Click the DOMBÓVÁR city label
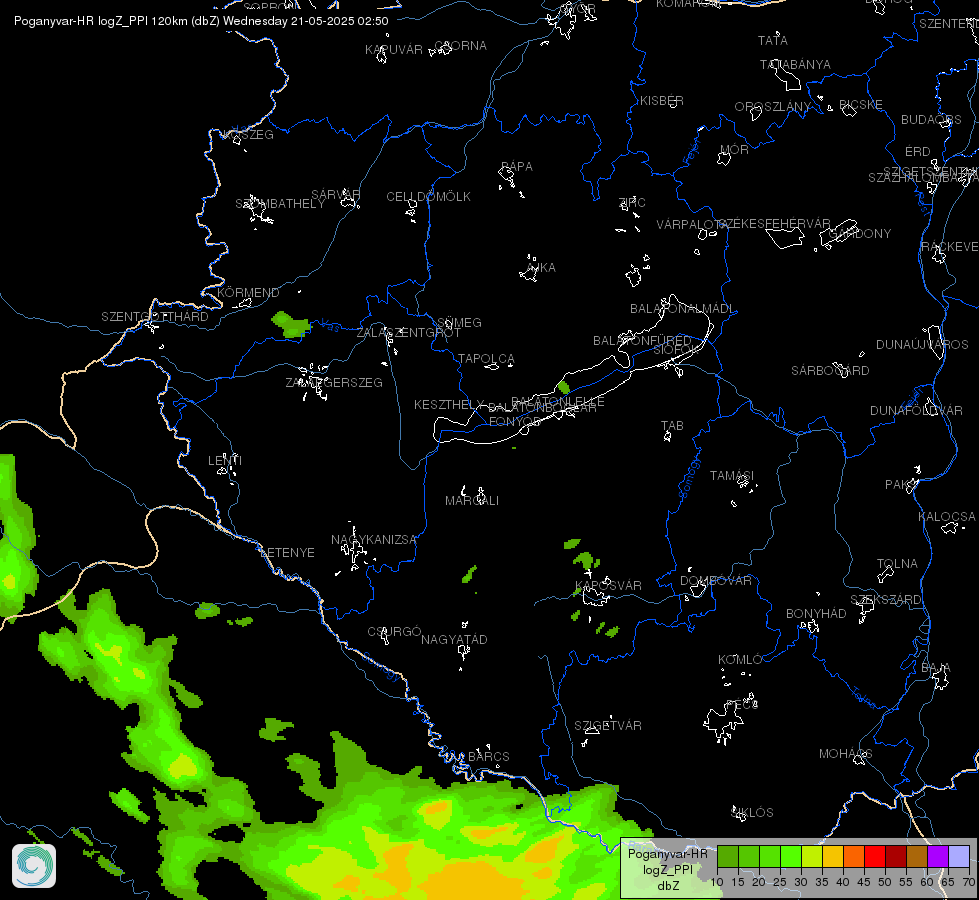Image resolution: width=979 pixels, height=900 pixels. [716, 581]
